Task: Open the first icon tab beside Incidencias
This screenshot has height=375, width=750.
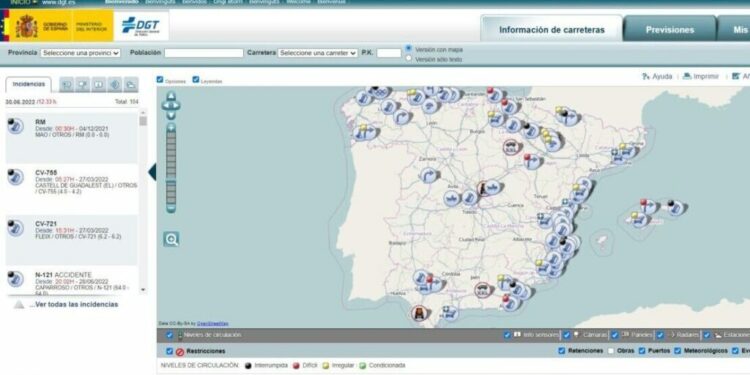Action: point(67,85)
